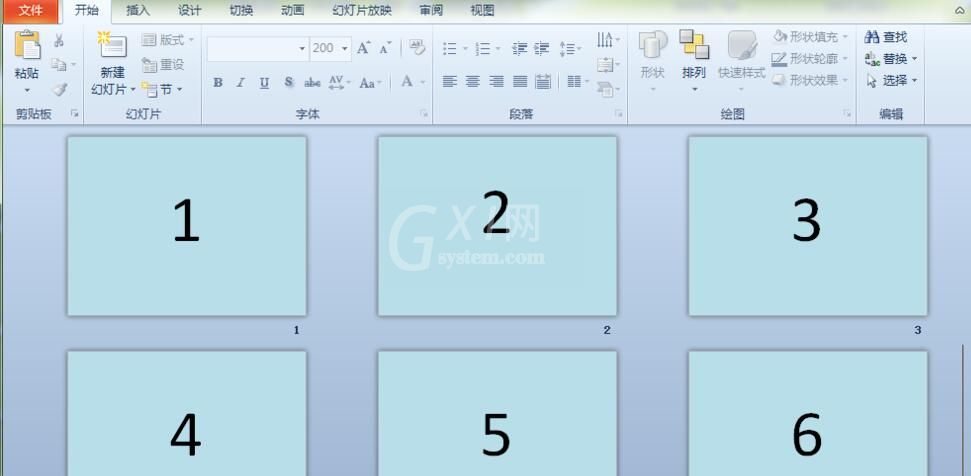971x476 pixels.
Task: Click the Columns icon
Action: [574, 81]
